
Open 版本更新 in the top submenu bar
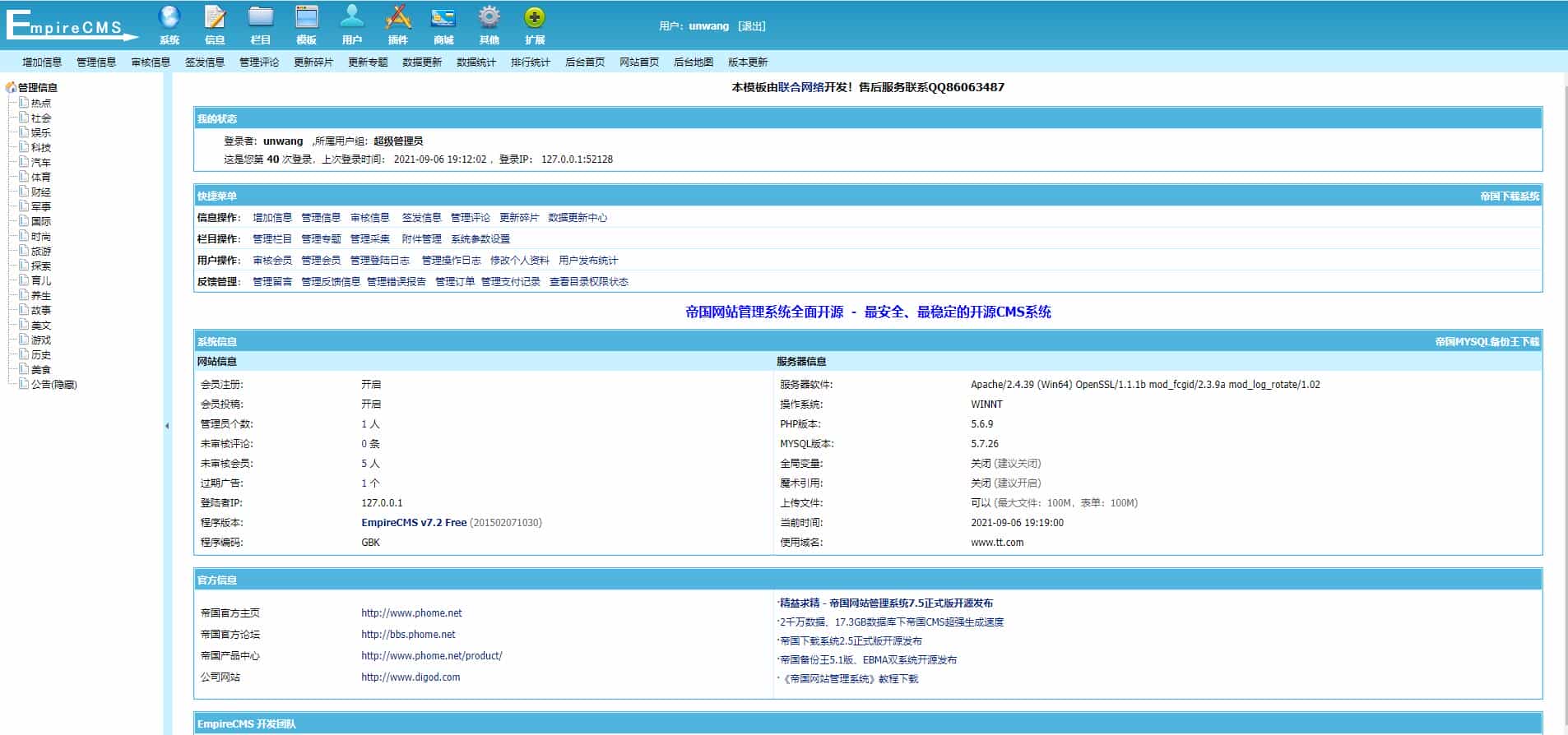point(748,62)
